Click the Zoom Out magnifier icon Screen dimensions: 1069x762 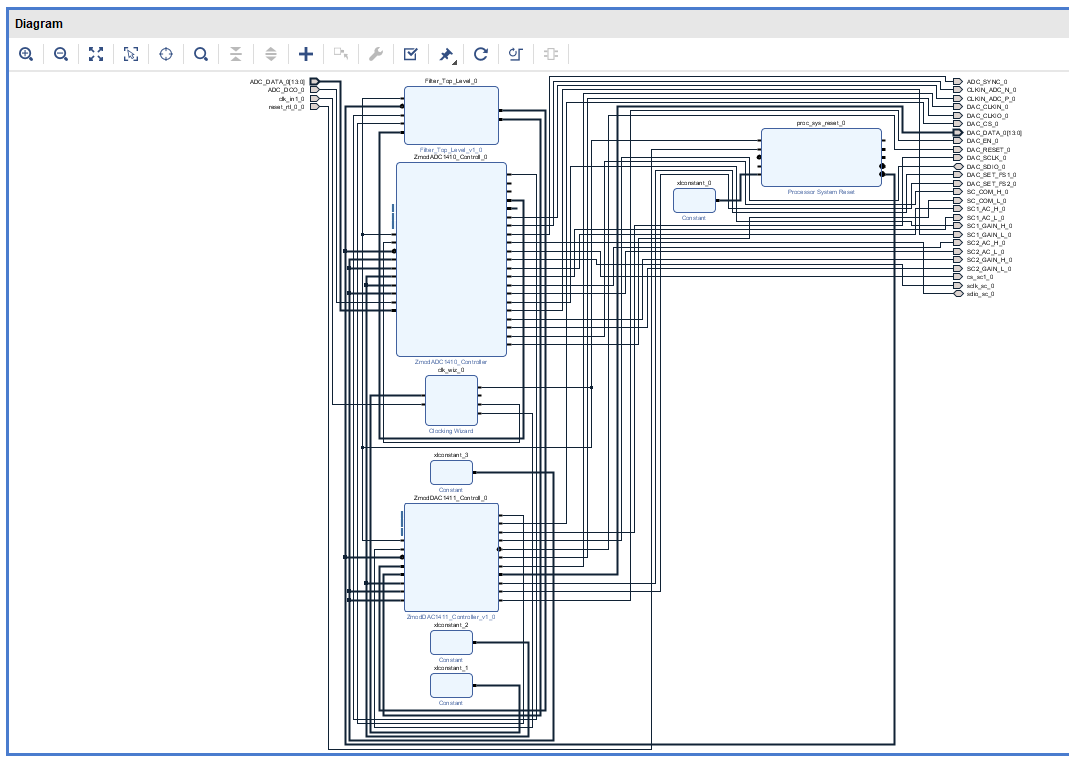tap(61, 54)
